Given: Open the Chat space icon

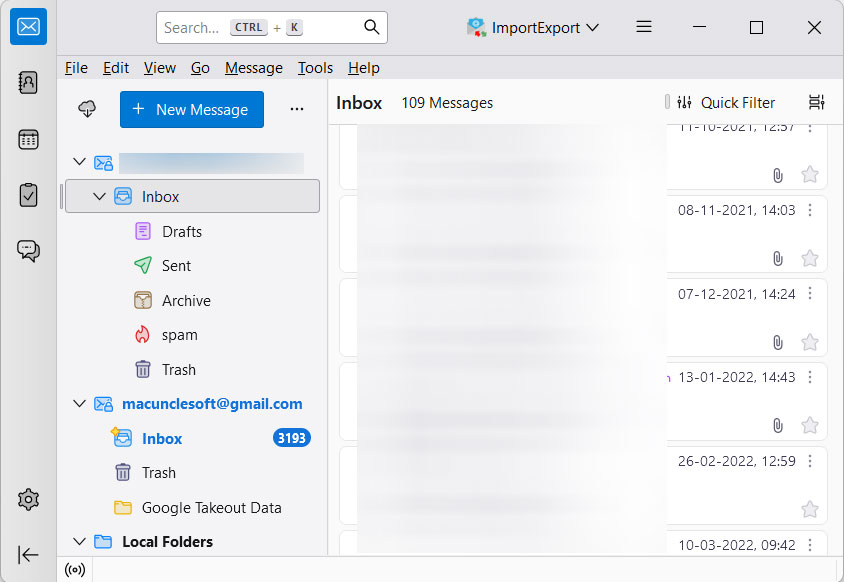Looking at the screenshot, I should 27,250.
